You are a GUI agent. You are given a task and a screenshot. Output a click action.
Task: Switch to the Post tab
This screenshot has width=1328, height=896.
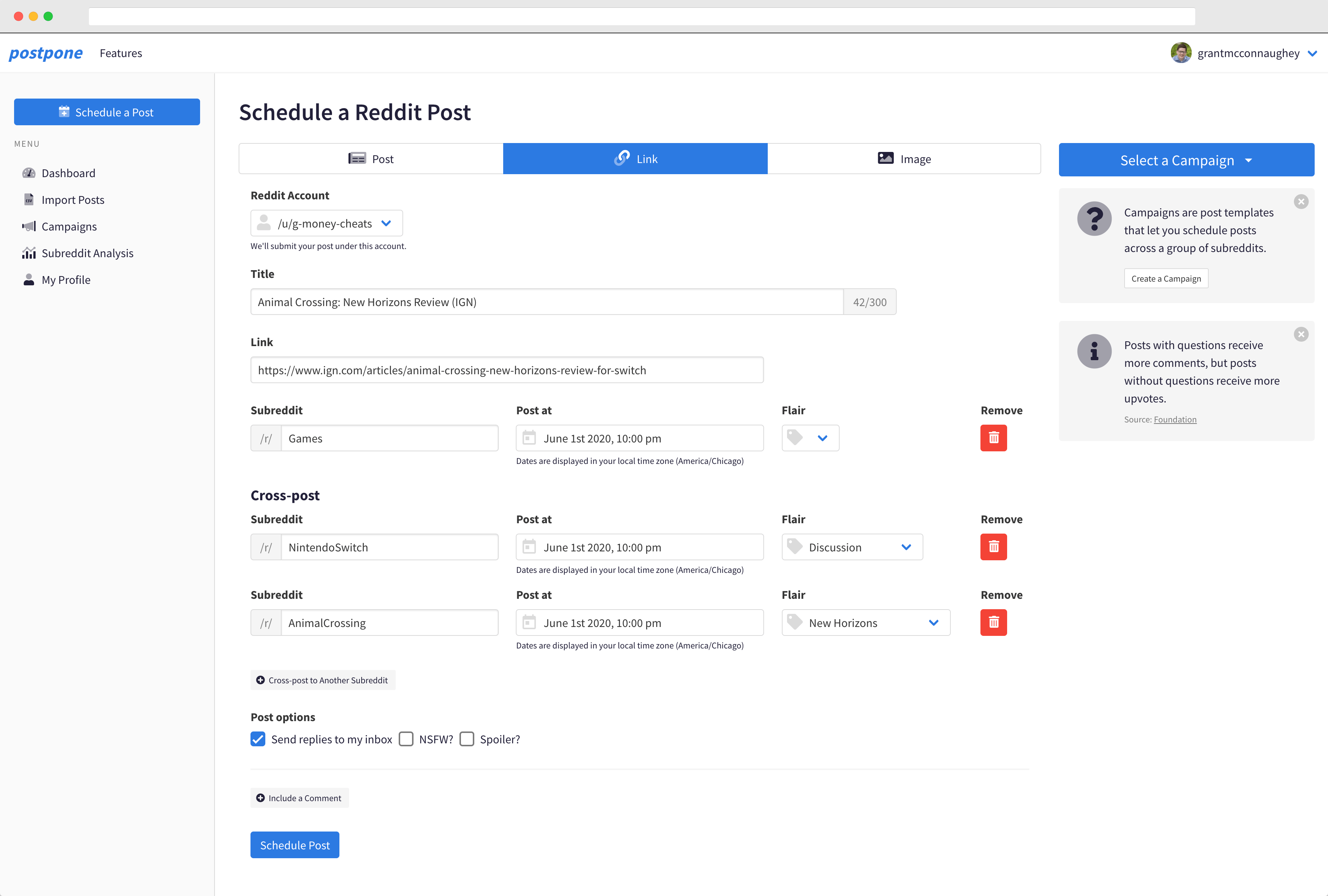tap(371, 159)
